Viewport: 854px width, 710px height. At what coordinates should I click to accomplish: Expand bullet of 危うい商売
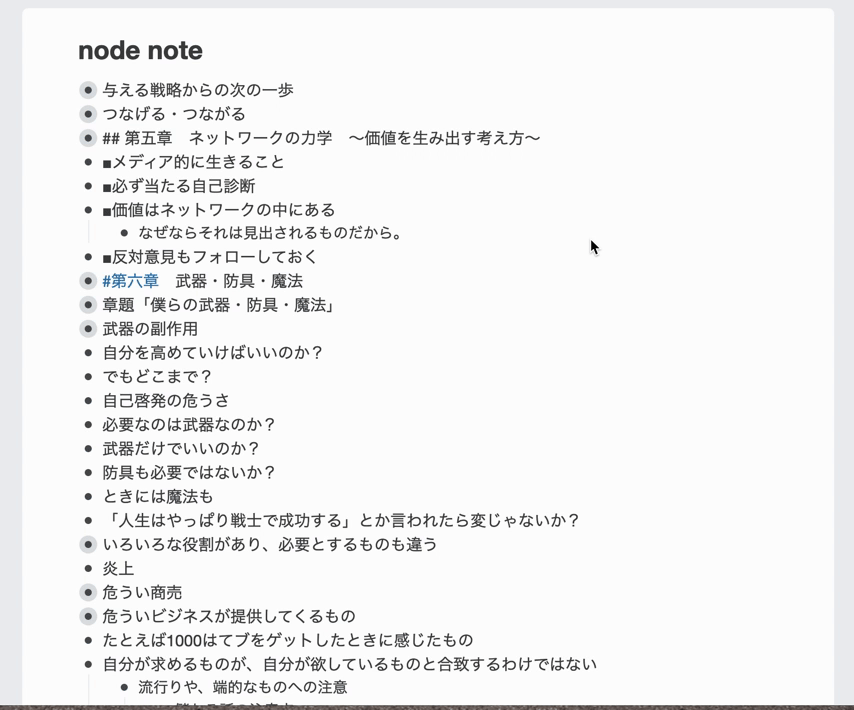click(88, 592)
